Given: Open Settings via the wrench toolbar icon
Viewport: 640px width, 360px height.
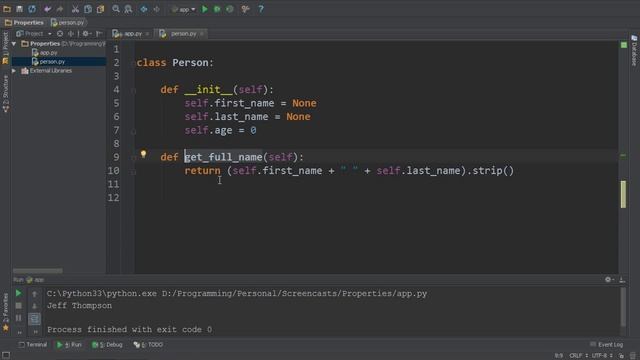Looking at the screenshot, I should pos(245,9).
